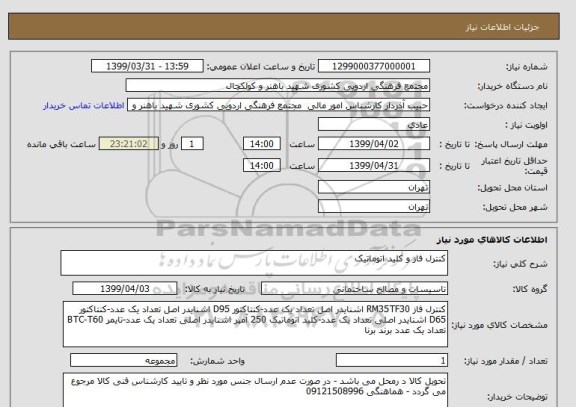The width and height of the screenshot is (576, 407).
Task: Click the remaining time countdown 23:21:02
Action: pyautogui.click(x=129, y=144)
